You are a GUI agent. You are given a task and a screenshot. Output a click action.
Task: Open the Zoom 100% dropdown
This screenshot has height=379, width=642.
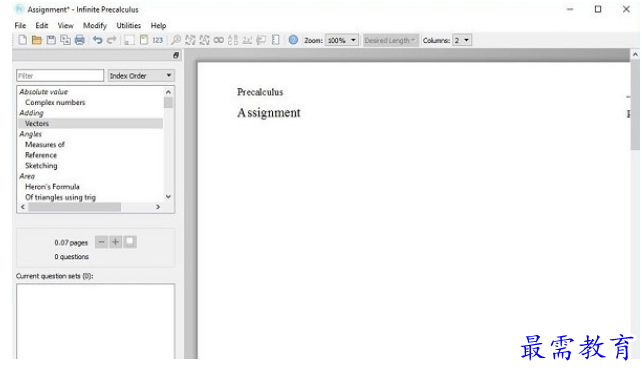pyautogui.click(x=341, y=40)
